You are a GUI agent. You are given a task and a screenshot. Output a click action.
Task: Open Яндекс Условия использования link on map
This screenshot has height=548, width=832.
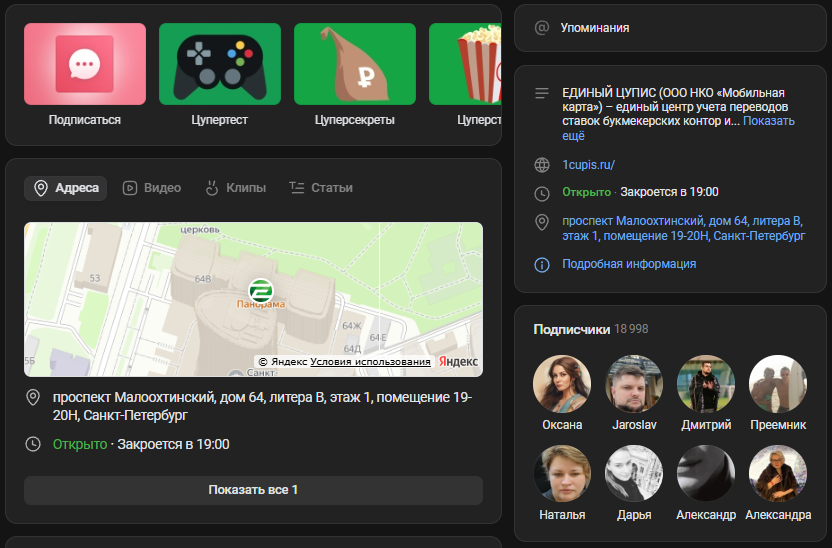(370, 361)
